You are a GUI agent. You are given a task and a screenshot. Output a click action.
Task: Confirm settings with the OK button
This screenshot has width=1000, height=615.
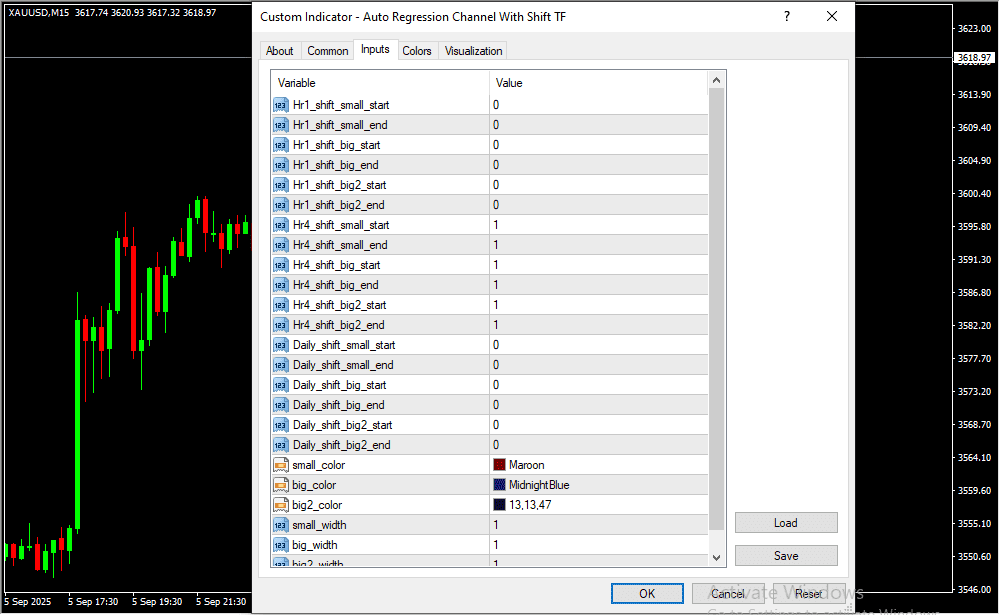coord(647,594)
